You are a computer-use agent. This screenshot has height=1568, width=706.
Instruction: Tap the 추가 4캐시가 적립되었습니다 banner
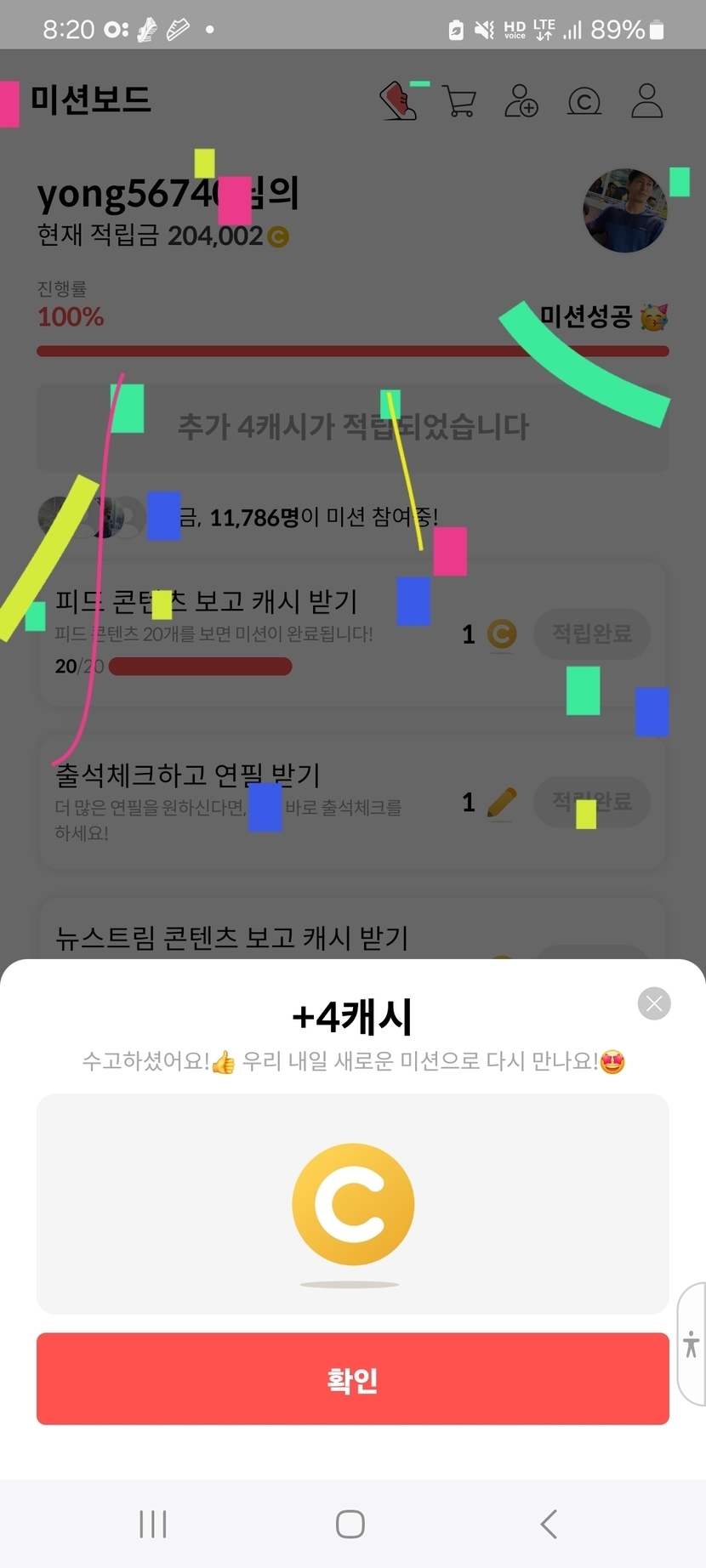353,426
